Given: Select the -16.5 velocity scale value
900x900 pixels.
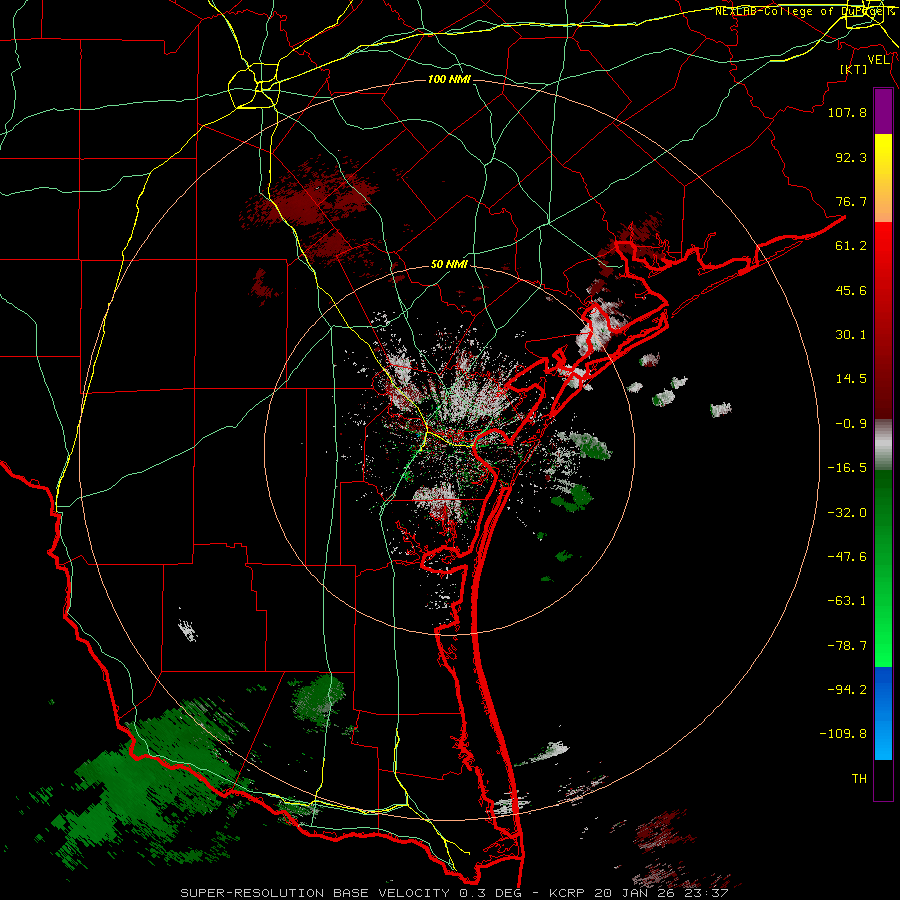Looking at the screenshot, I should (x=847, y=468).
